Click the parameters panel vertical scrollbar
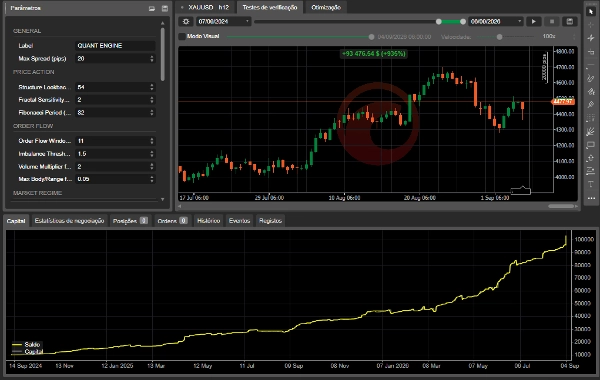Image resolution: width=600 pixels, height=380 pixels. (163, 54)
